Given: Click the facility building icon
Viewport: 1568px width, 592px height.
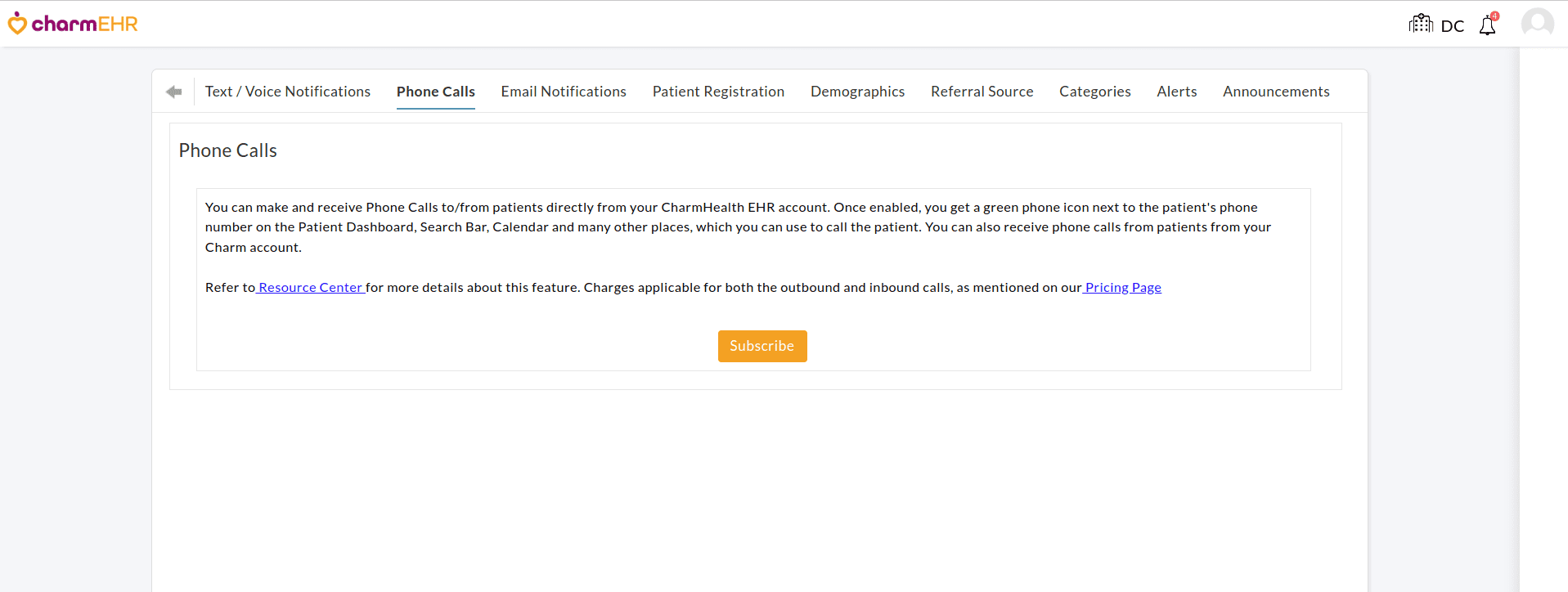Looking at the screenshot, I should tap(1421, 24).
